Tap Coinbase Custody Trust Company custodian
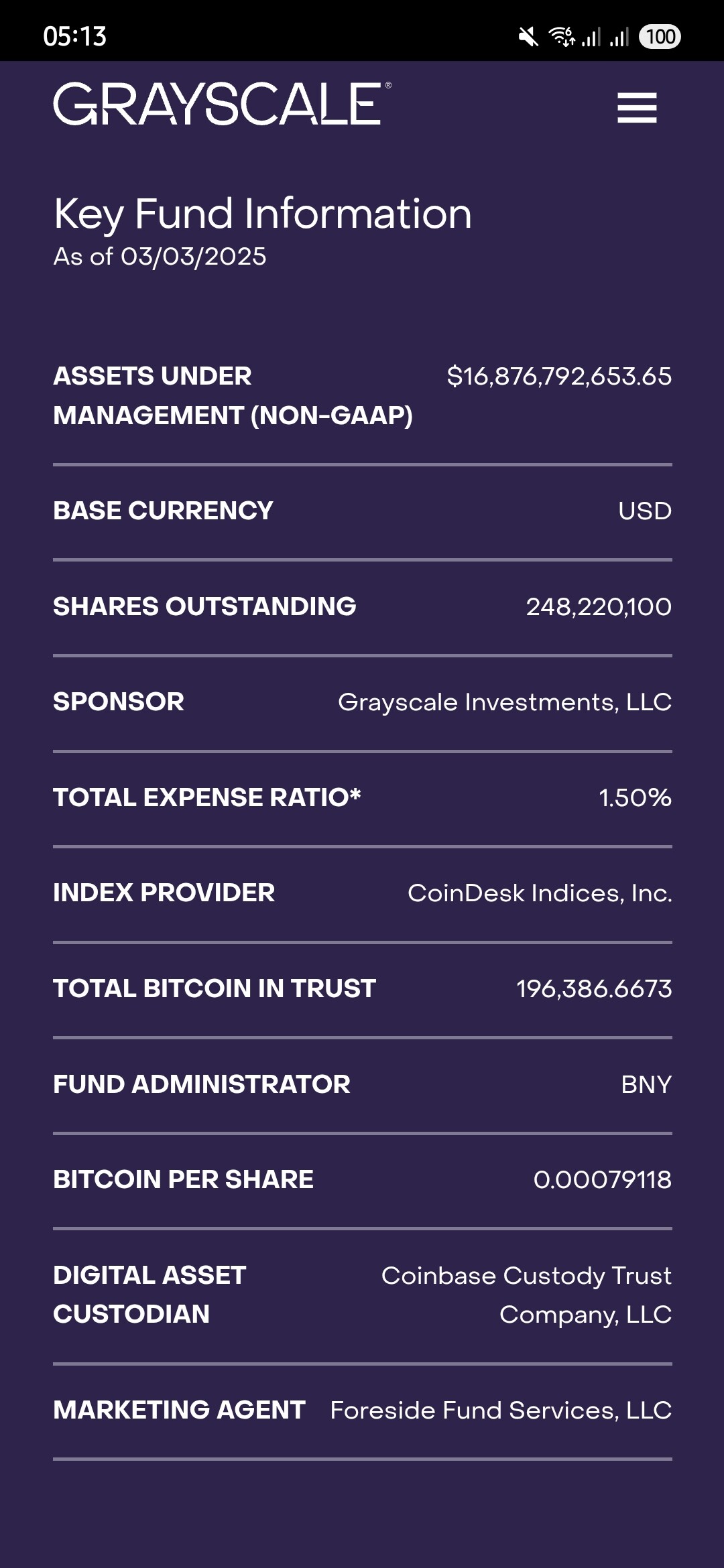Screen dimensions: 724x1568 coord(526,1295)
